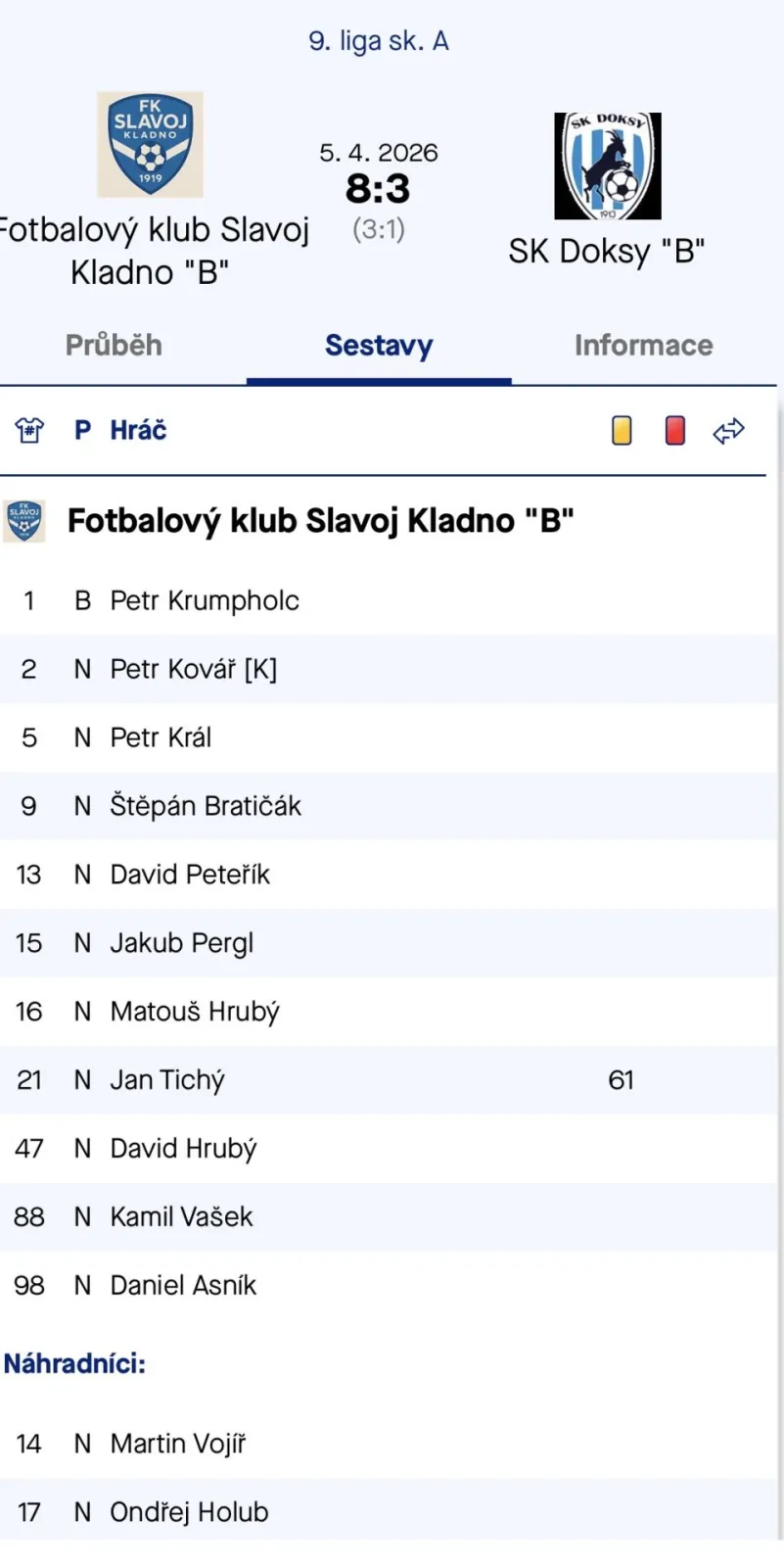Image resolution: width=784 pixels, height=1567 pixels.
Task: Switch to the Průběh tab
Action: [114, 345]
